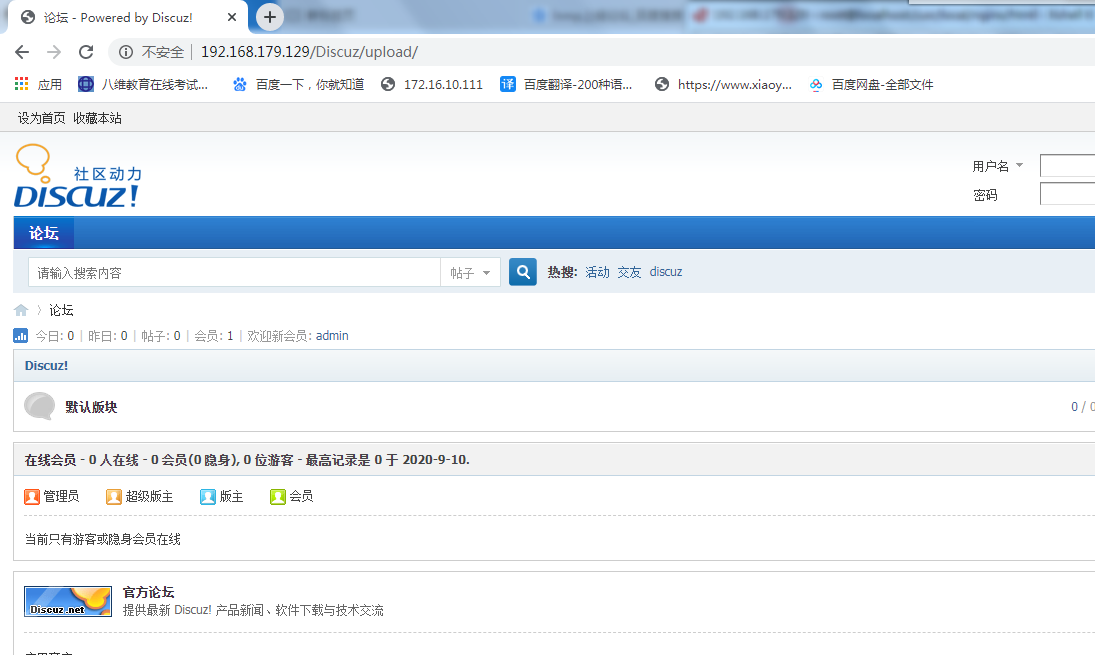Open the 172.16.10.111 bookmark
The height and width of the screenshot is (655, 1095).
tap(432, 84)
